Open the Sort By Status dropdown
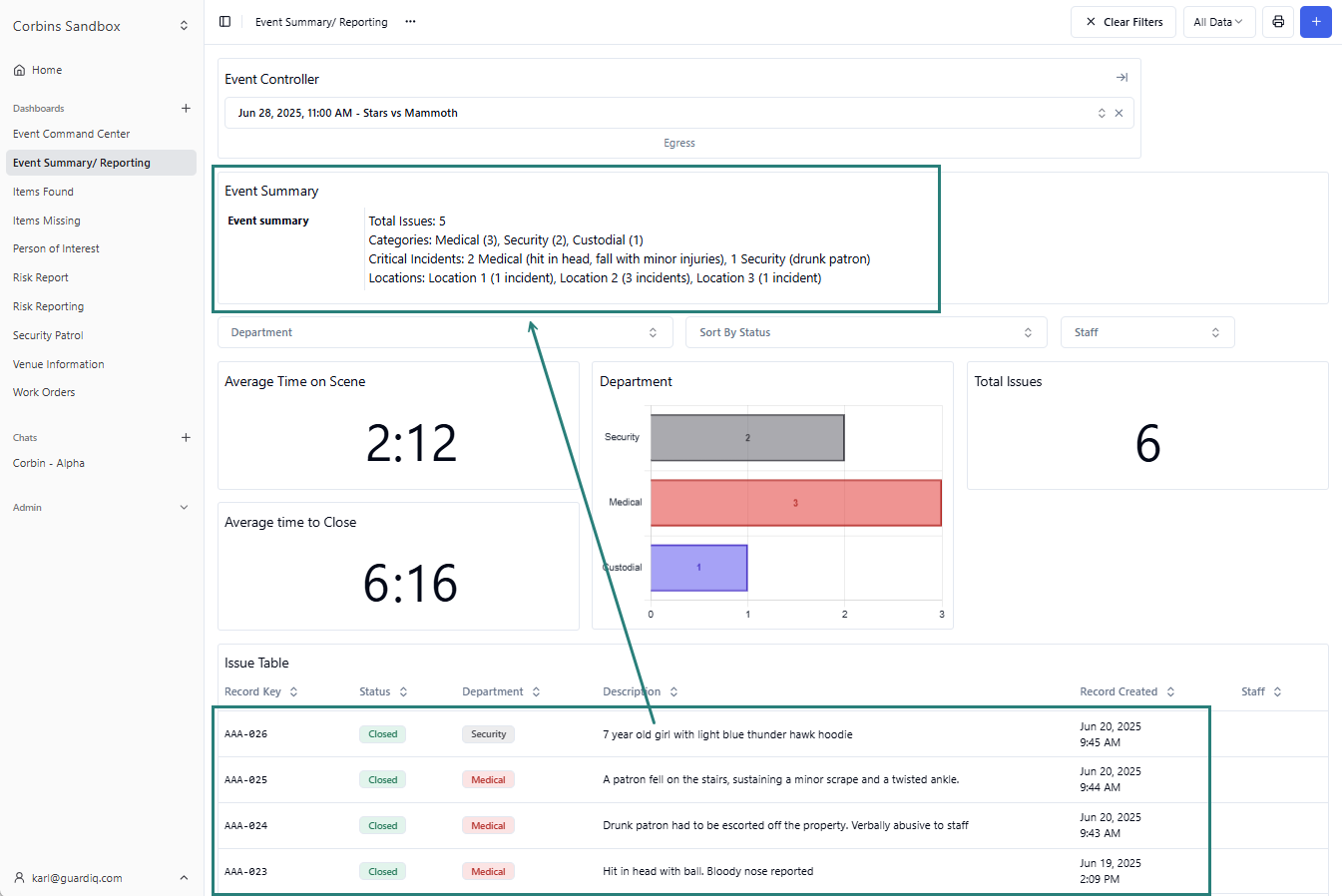This screenshot has height=896, width=1342. coord(865,332)
